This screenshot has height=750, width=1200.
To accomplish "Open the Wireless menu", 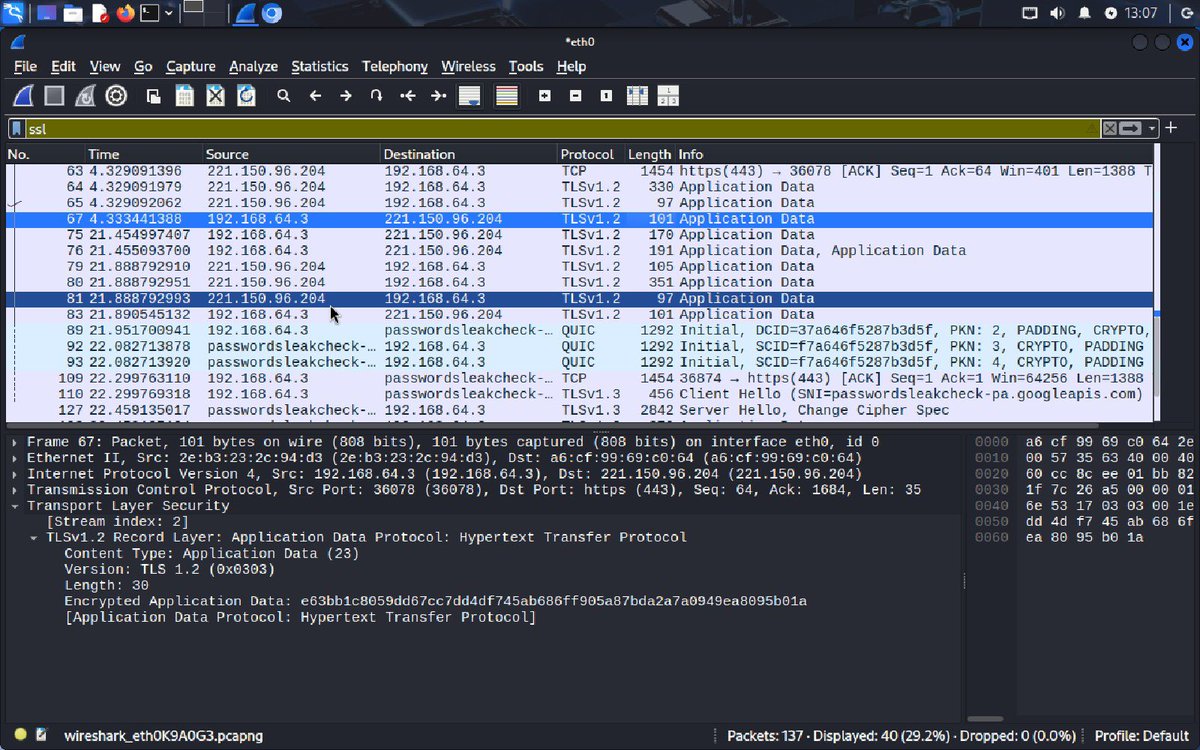I will point(468,66).
